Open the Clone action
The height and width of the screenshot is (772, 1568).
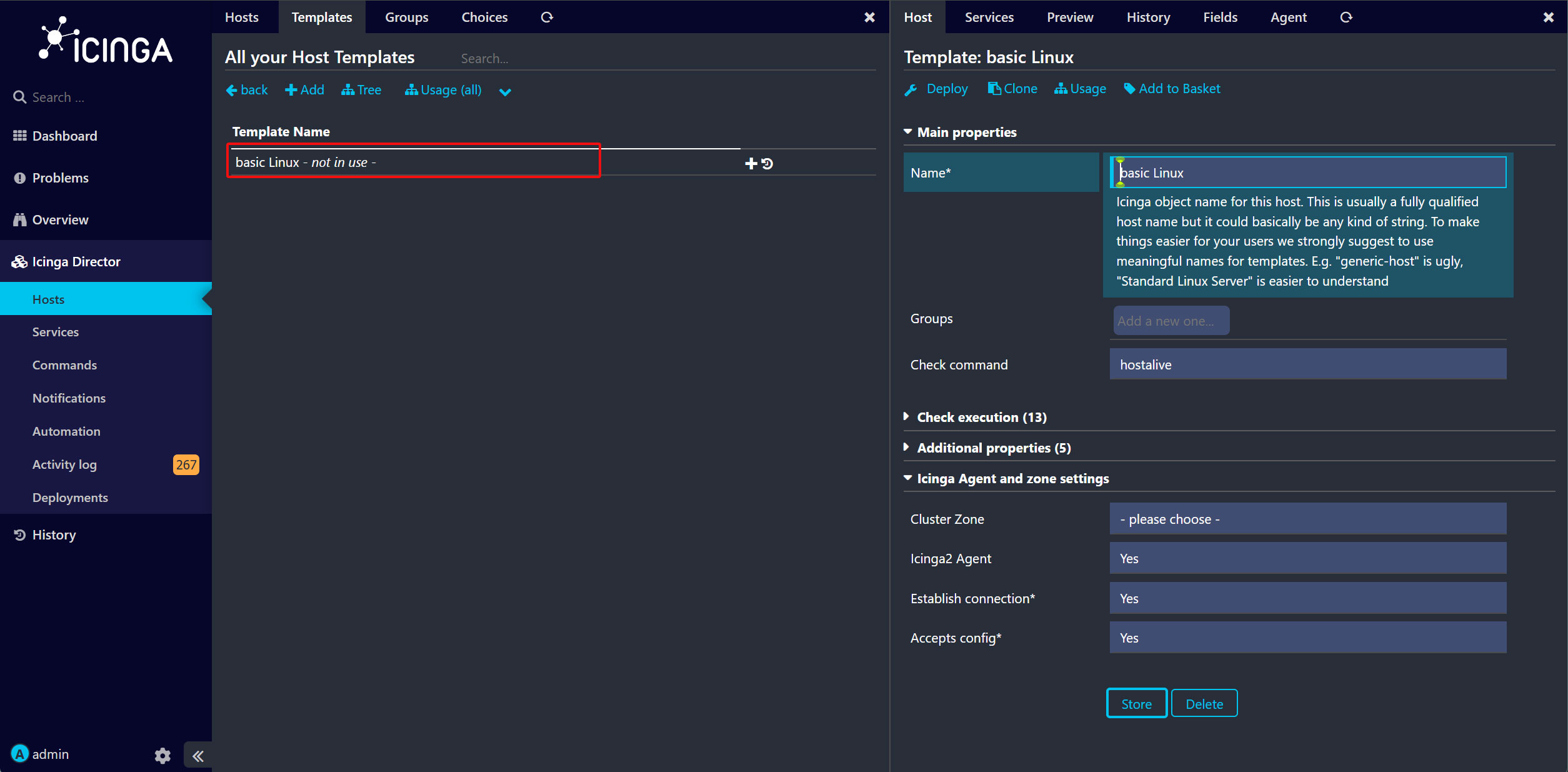click(x=1012, y=89)
